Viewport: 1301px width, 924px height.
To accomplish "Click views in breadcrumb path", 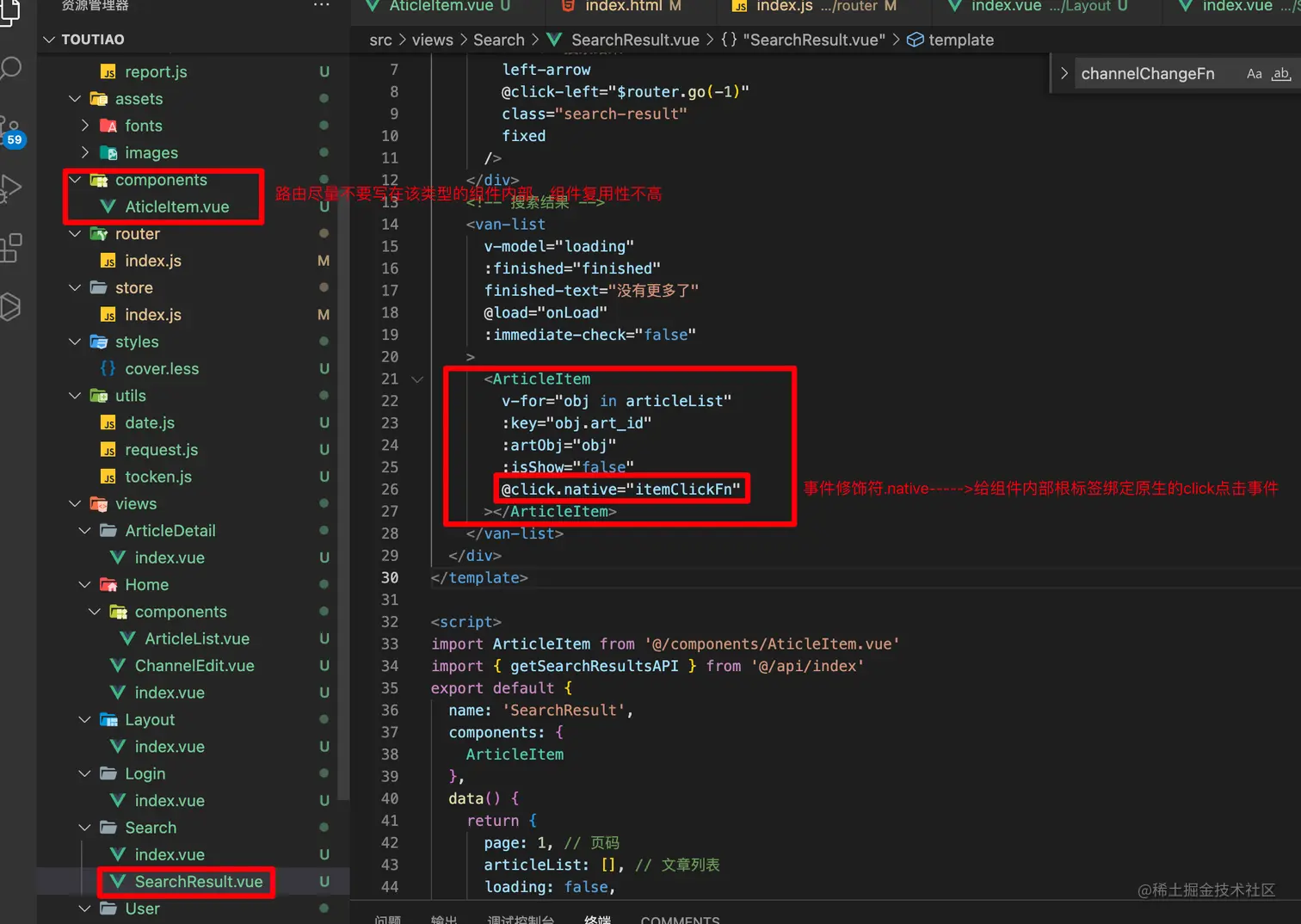I will [x=432, y=40].
